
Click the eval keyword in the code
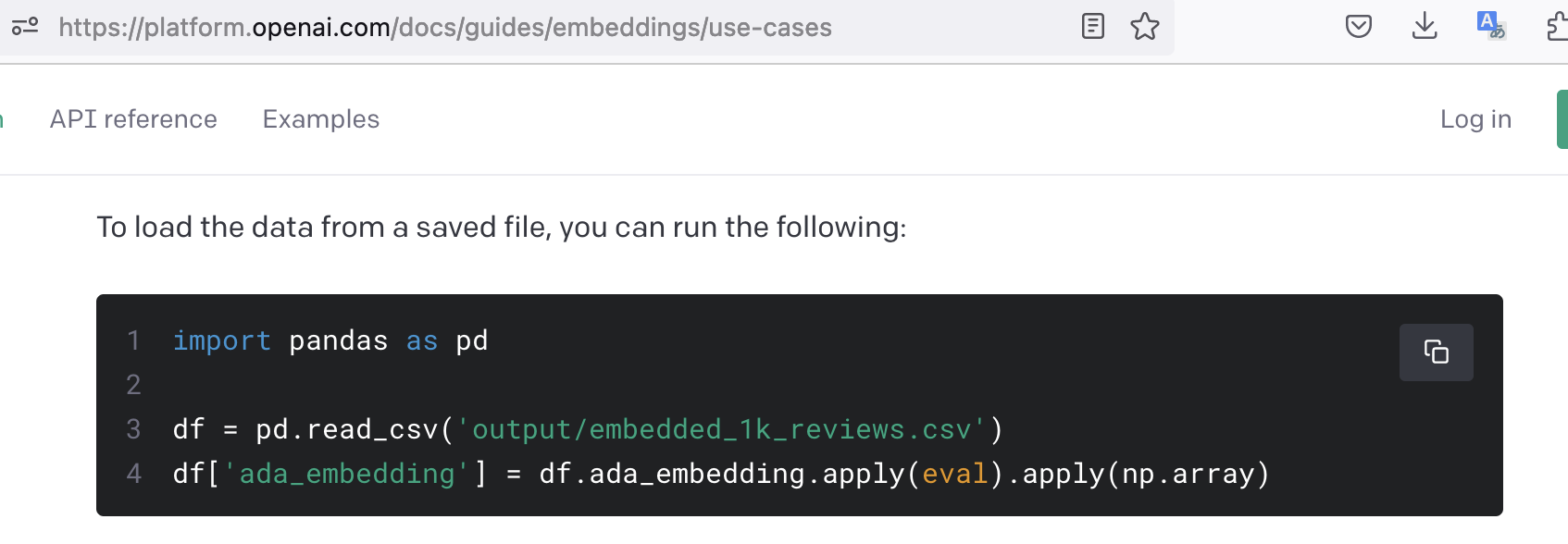pyautogui.click(x=955, y=474)
